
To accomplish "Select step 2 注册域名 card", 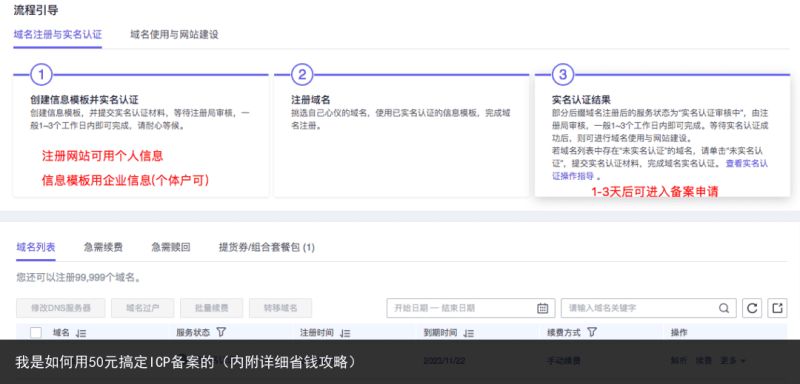I will coord(402,135).
